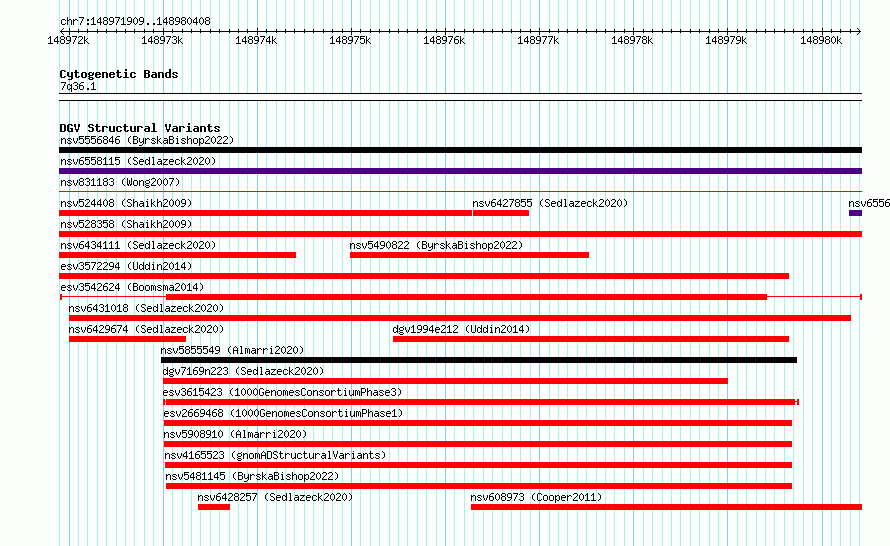This screenshot has width=890, height=546.
Task: Click the nsv5490822 (ByrskaBishop2022) label
Action: click(x=436, y=245)
